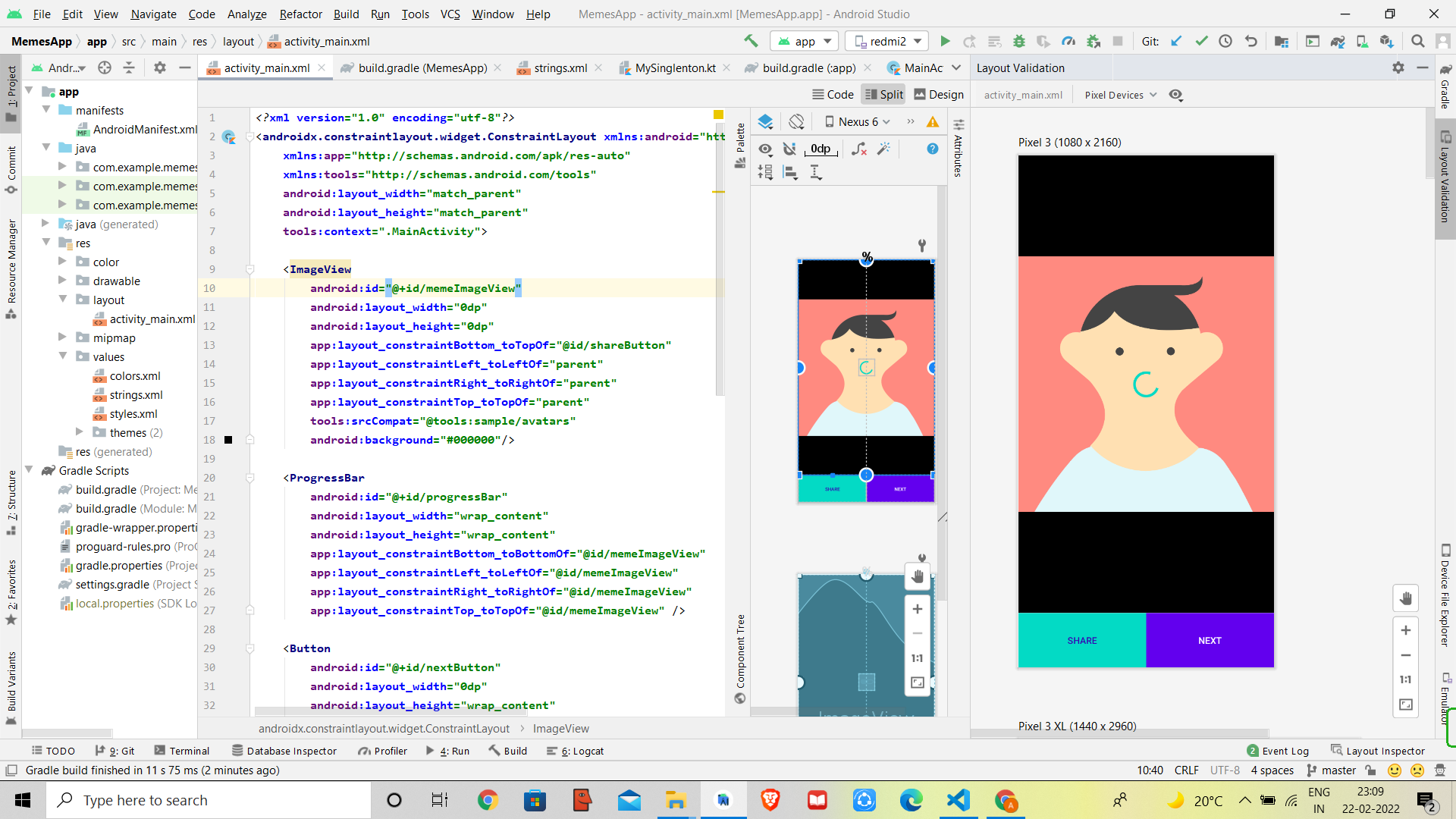Image resolution: width=1456 pixels, height=819 pixels.
Task: Click the layout warning triangle icon
Action: (x=933, y=121)
